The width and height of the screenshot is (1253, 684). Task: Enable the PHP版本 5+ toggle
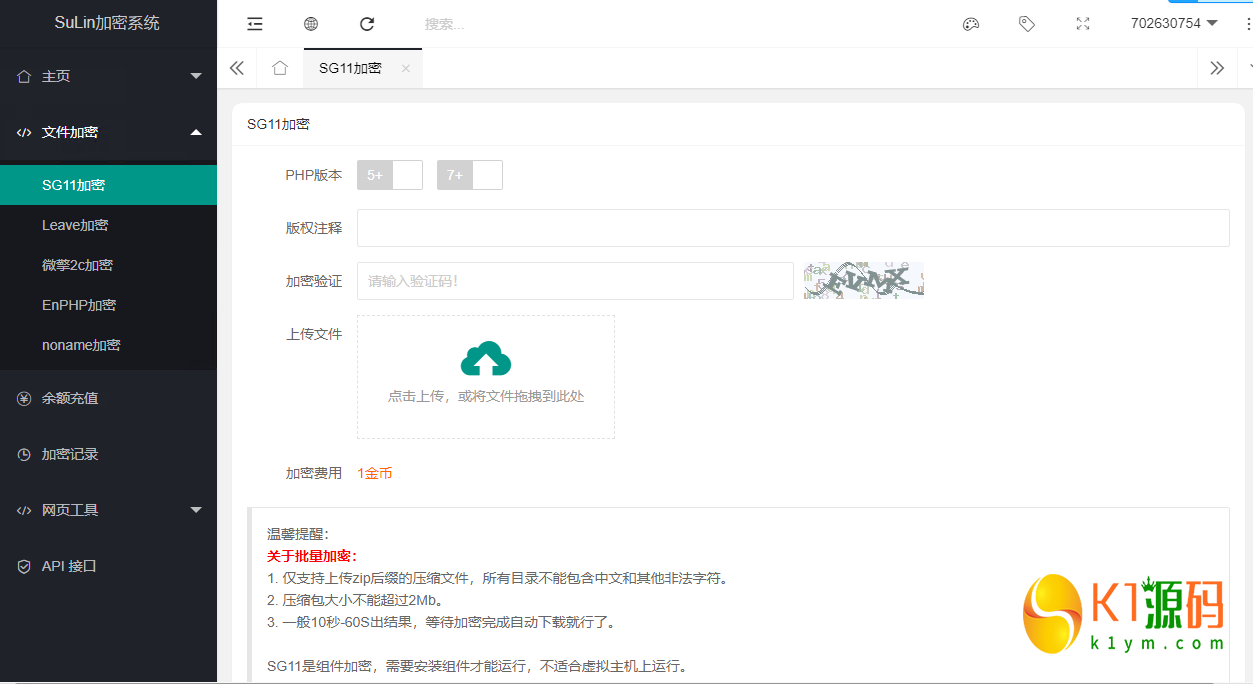[389, 174]
